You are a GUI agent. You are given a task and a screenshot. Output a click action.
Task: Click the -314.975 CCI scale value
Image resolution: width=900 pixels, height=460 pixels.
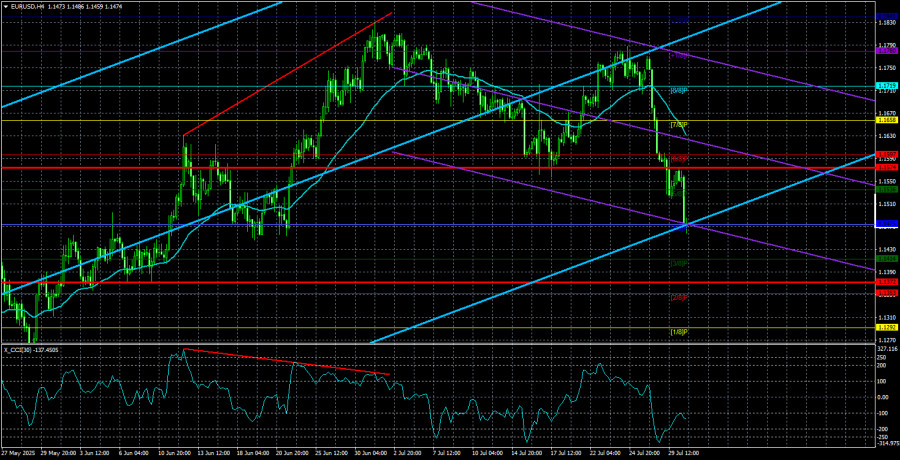(x=887, y=443)
